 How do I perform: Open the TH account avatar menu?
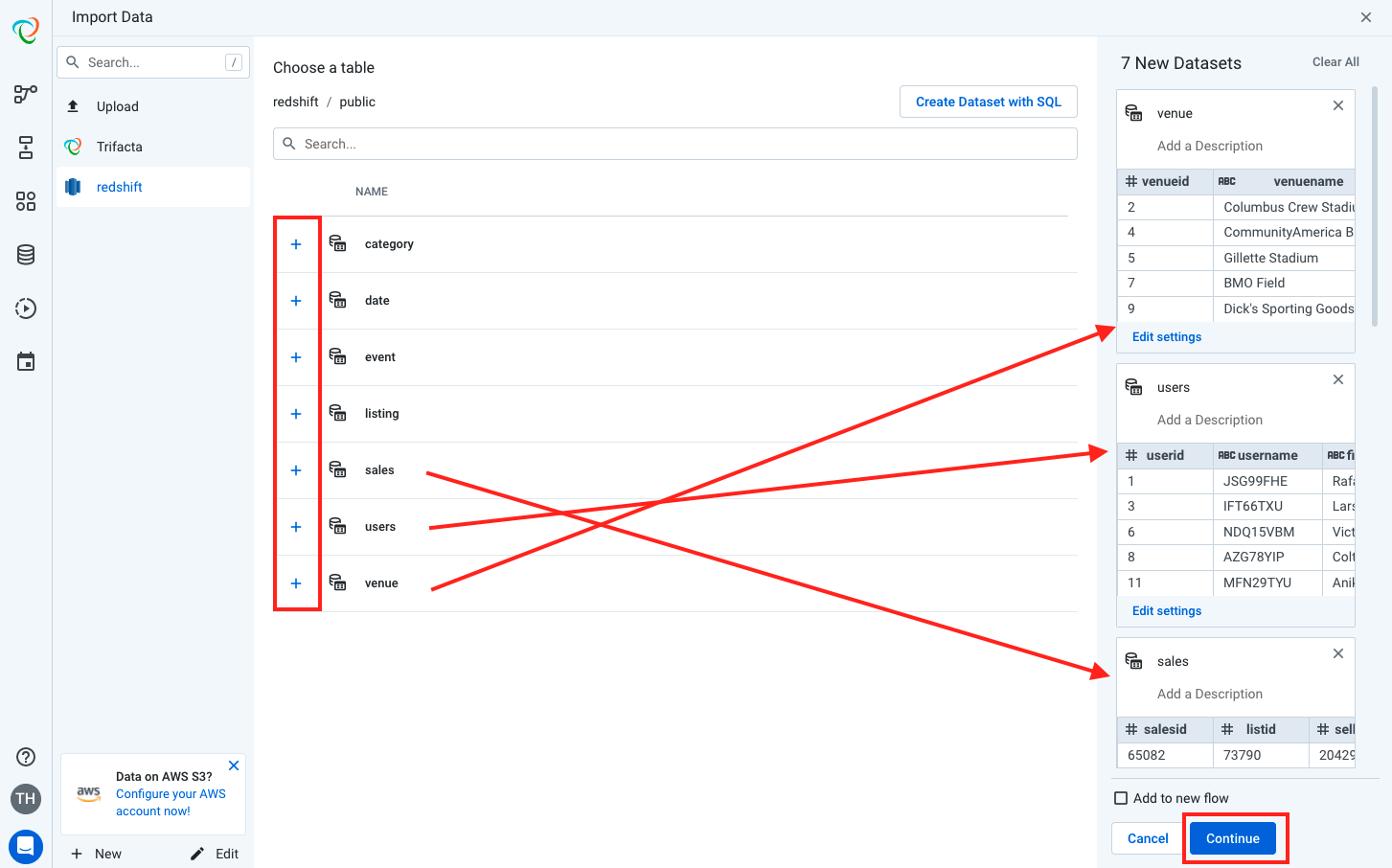pyautogui.click(x=25, y=798)
